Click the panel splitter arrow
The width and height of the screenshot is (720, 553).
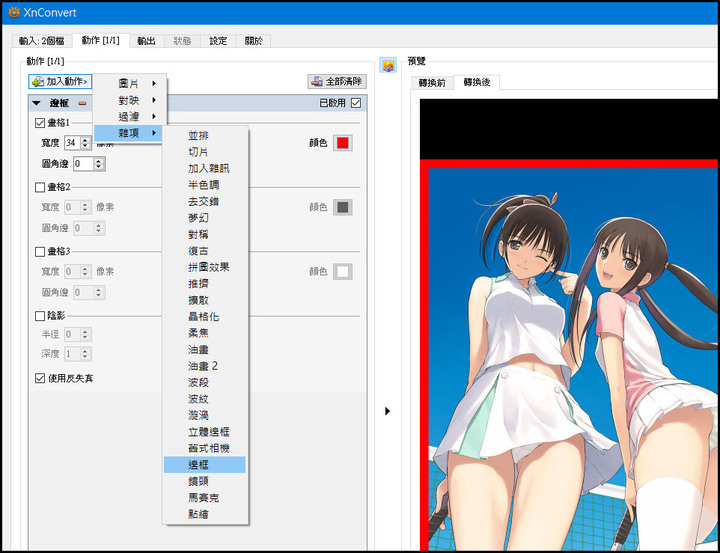pos(387,411)
